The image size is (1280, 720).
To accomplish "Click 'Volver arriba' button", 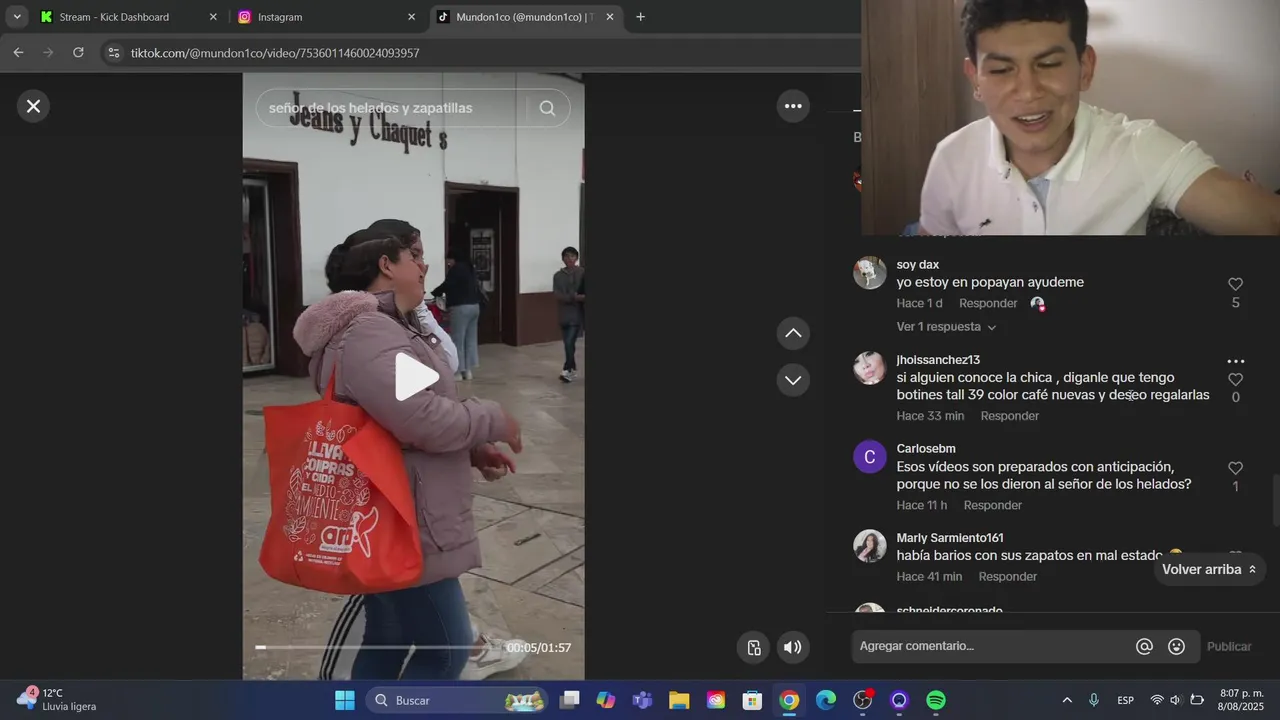I will (1209, 570).
